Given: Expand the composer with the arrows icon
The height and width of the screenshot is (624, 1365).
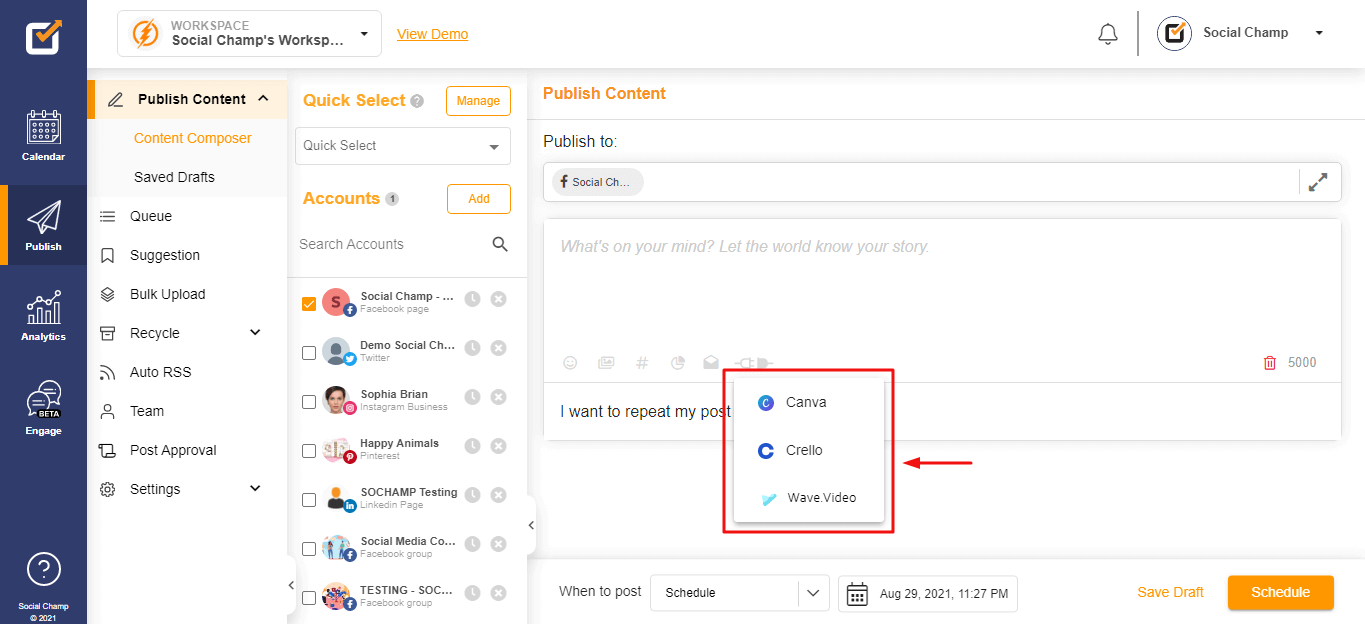Looking at the screenshot, I should coord(1318,182).
